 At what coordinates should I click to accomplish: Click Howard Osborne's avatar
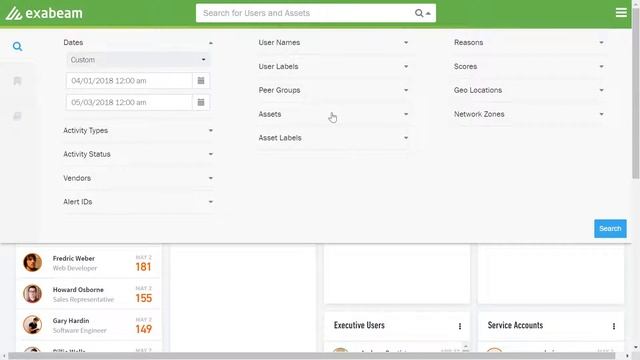(32, 293)
